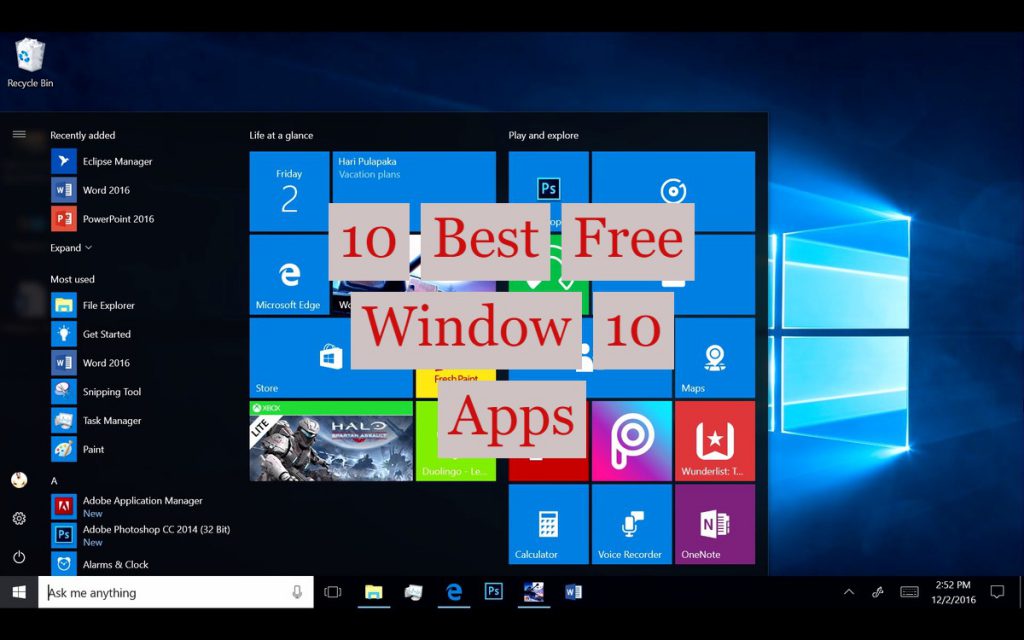Screen dimensions: 1024x640
Task: Open Action Center from the system tray
Action: pos(997,592)
